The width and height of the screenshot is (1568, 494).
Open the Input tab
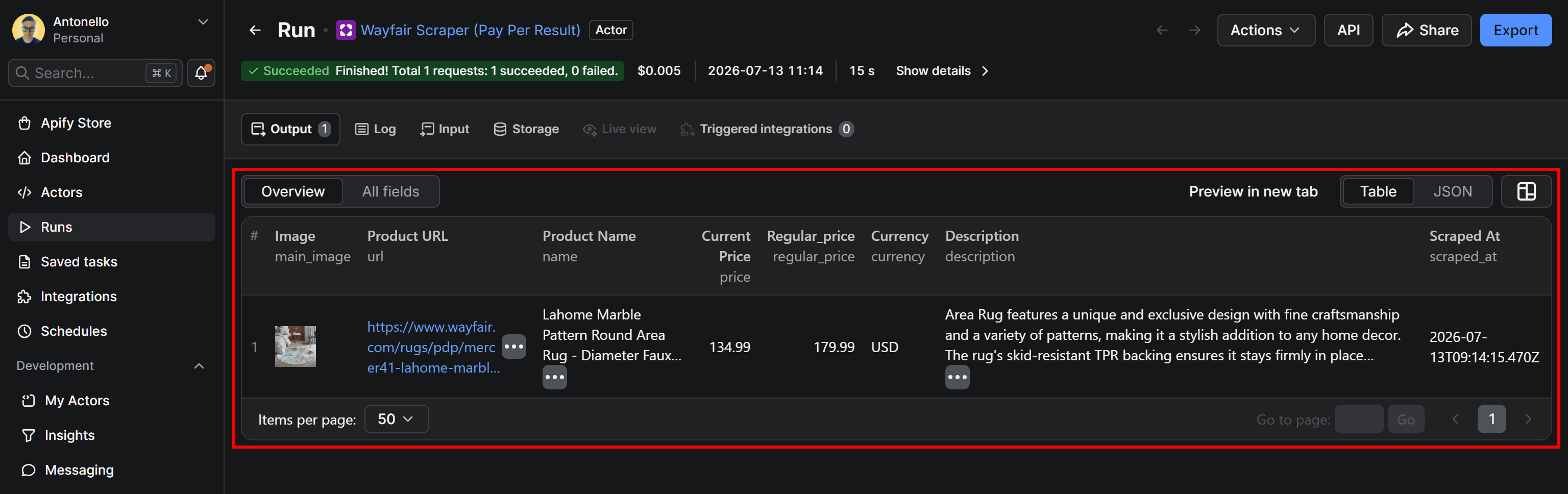(x=445, y=129)
